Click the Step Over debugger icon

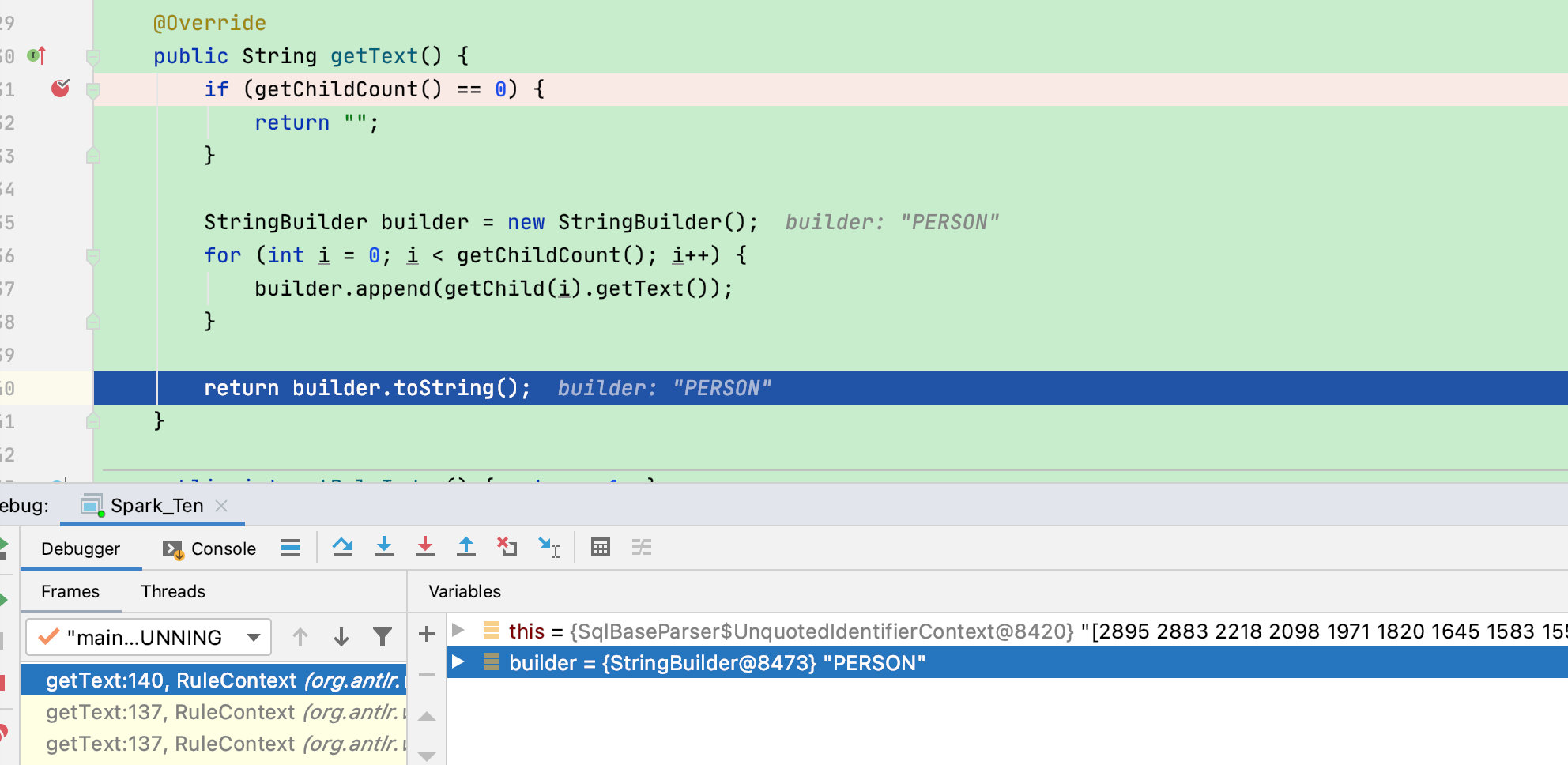click(x=342, y=547)
